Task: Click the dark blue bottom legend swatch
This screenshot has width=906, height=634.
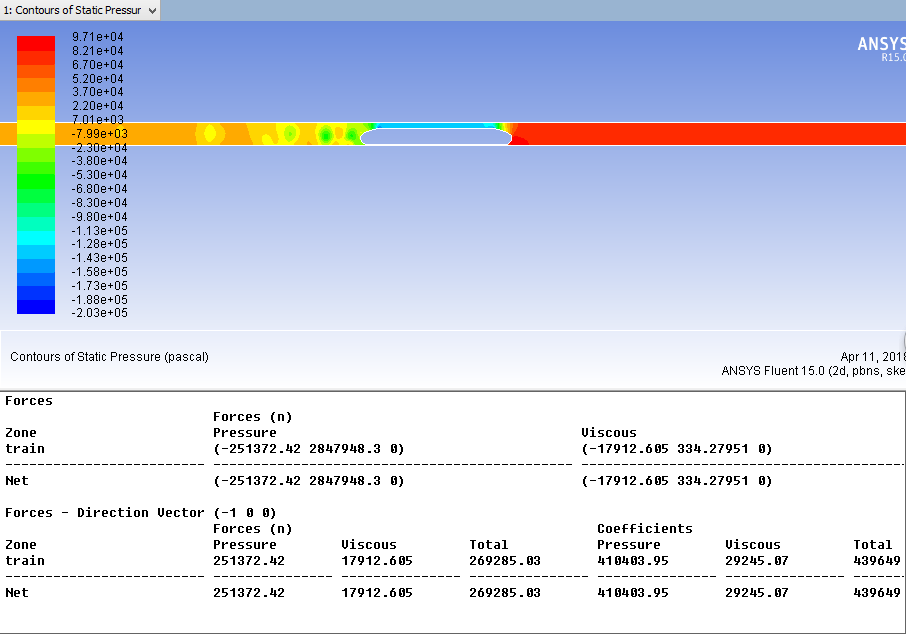Action: pyautogui.click(x=36, y=306)
